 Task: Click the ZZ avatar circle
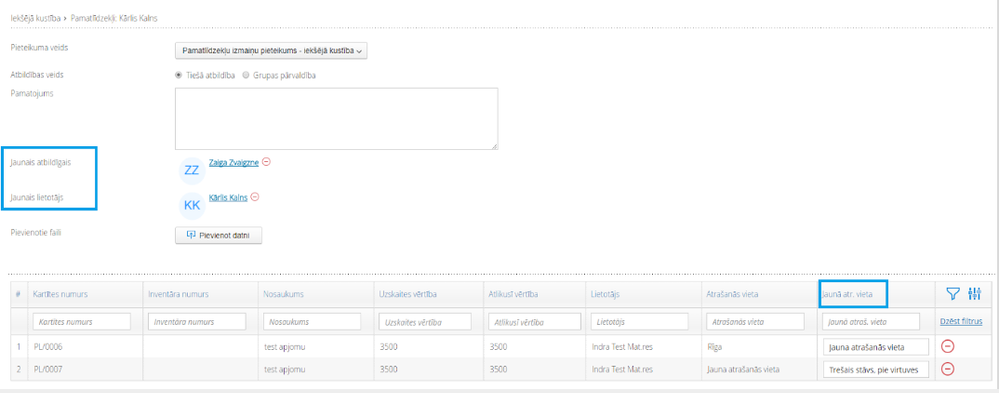pos(192,171)
